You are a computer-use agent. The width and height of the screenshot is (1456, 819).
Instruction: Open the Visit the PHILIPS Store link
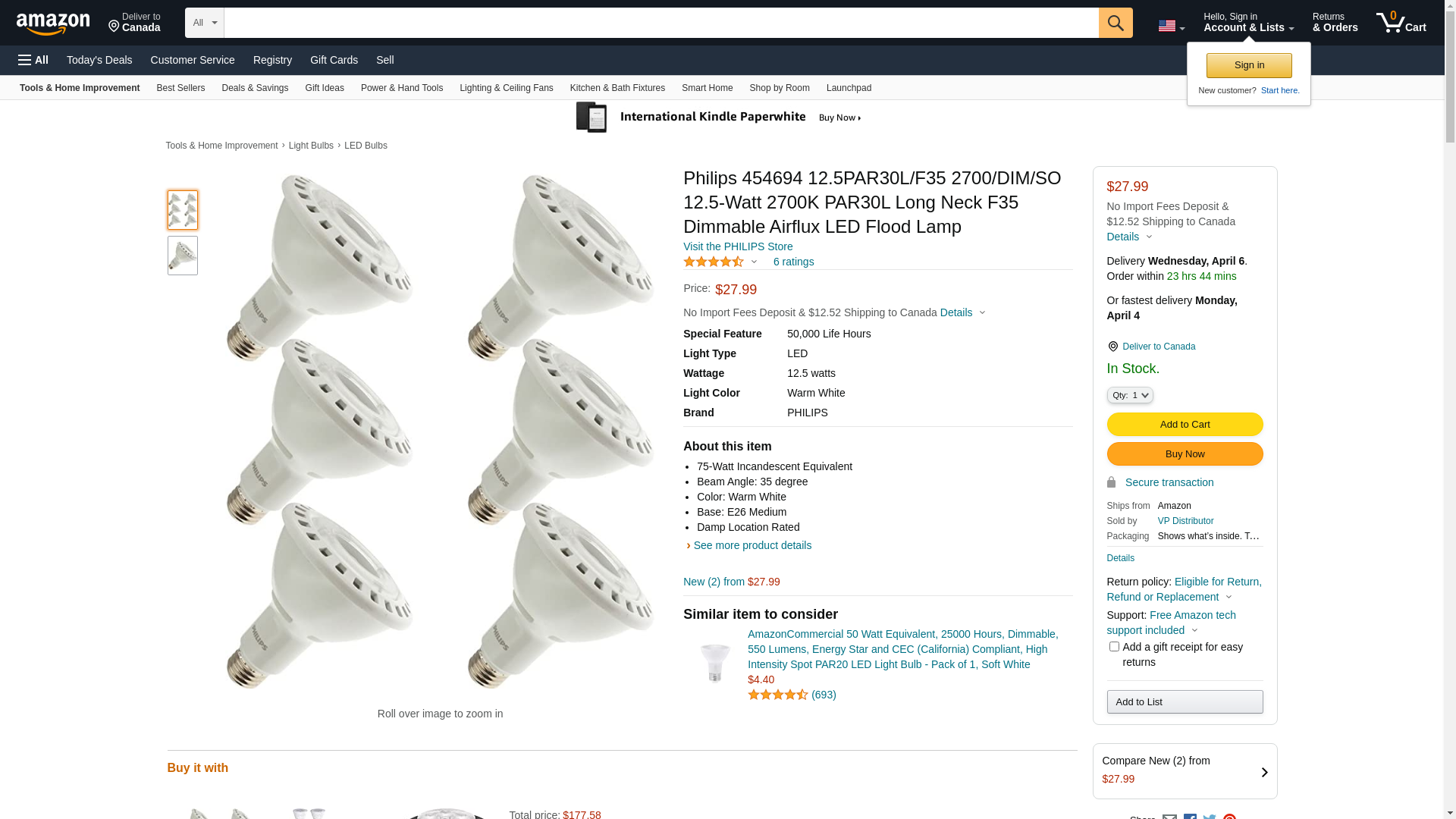pos(738,246)
